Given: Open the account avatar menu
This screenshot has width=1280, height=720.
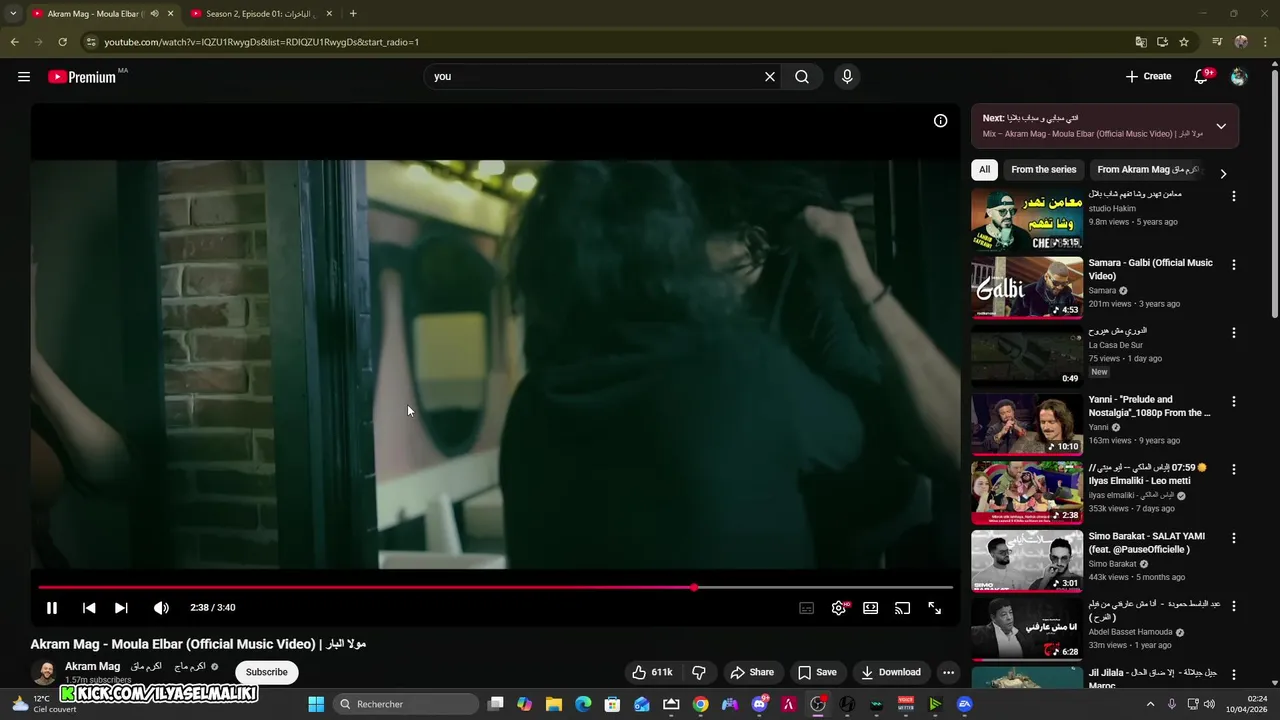Looking at the screenshot, I should pyautogui.click(x=1239, y=76).
